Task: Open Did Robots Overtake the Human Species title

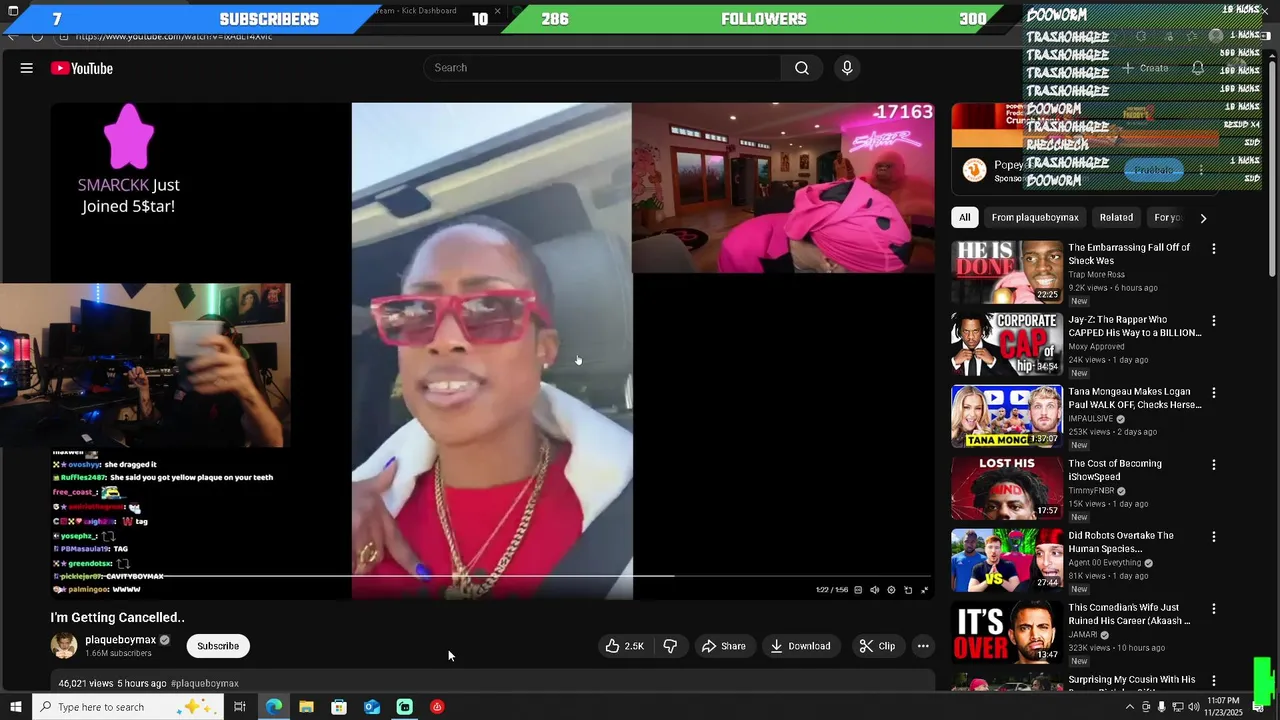Action: 1121,542
